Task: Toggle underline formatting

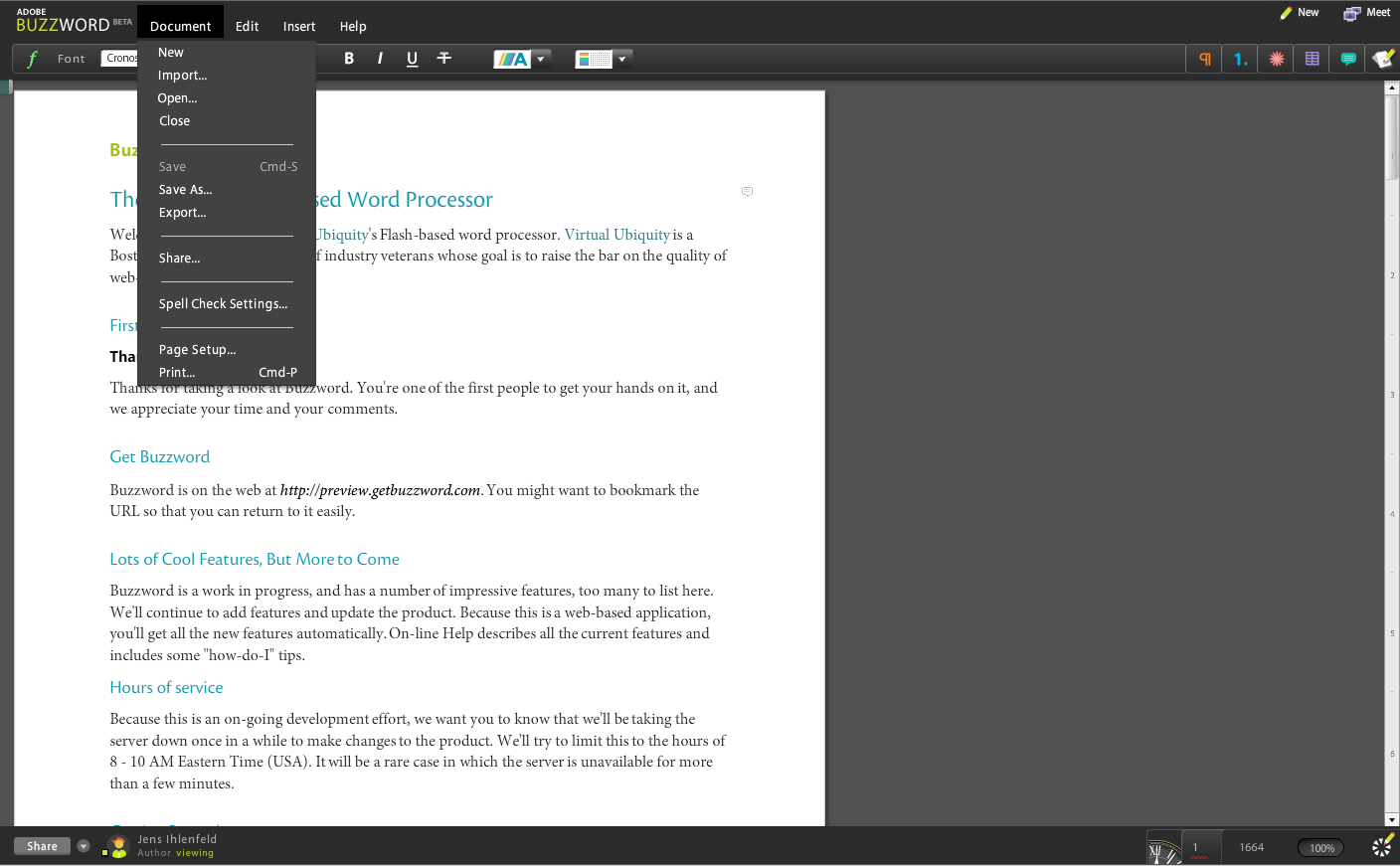Action: 412,58
